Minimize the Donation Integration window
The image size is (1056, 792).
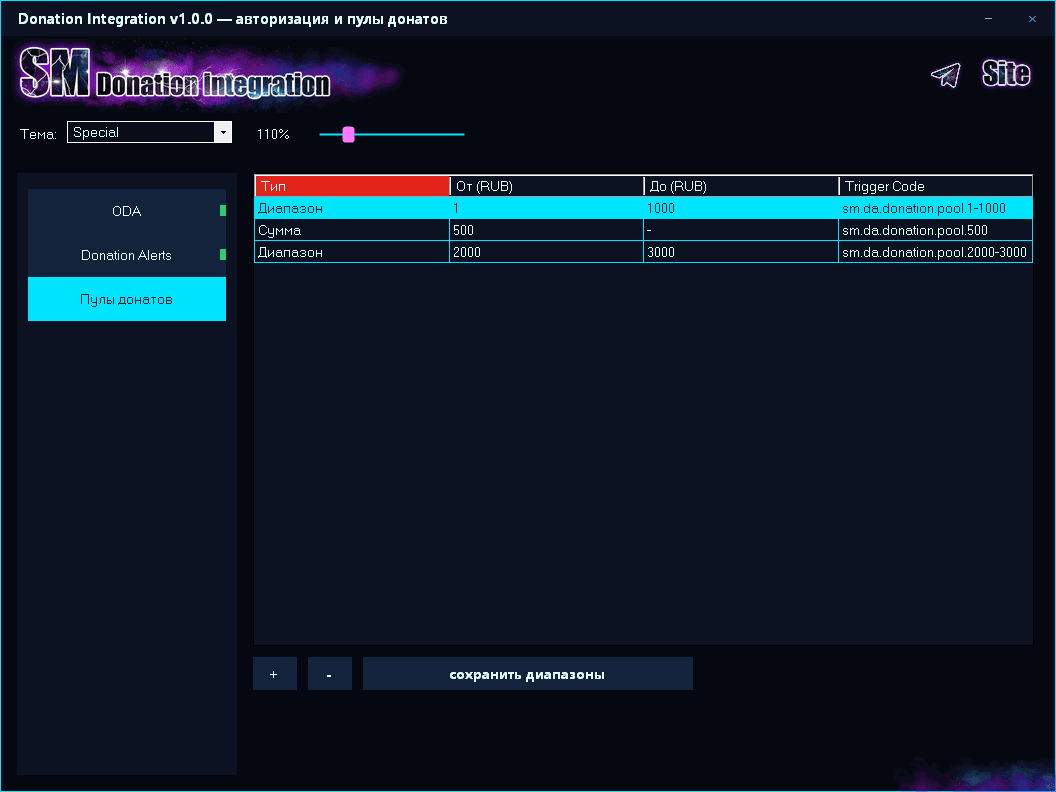(988, 19)
